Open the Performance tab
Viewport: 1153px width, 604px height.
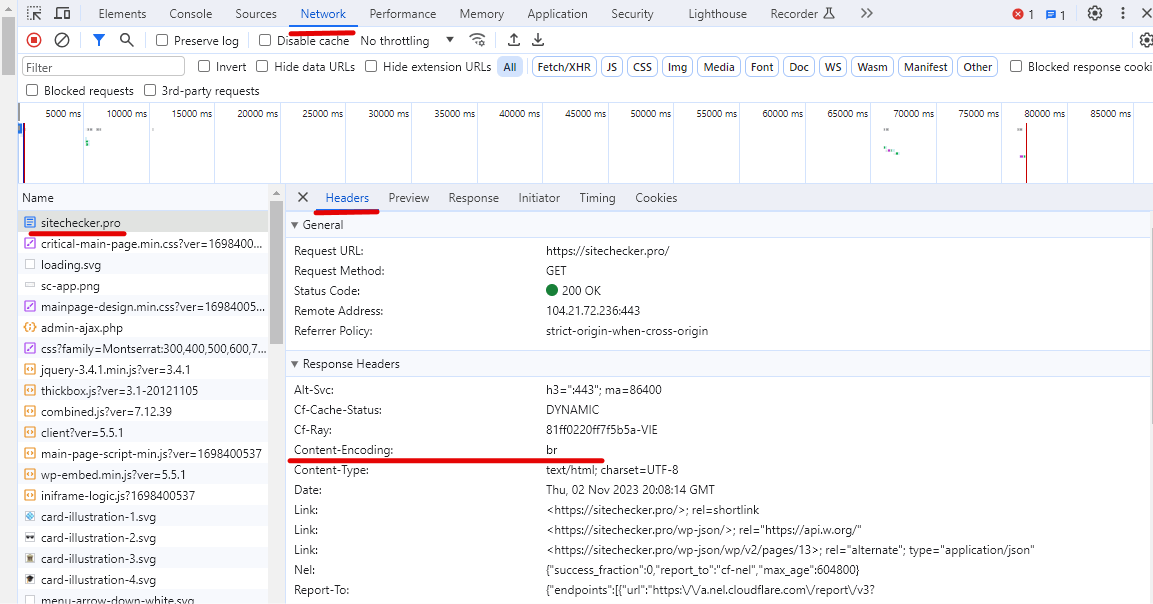[402, 13]
